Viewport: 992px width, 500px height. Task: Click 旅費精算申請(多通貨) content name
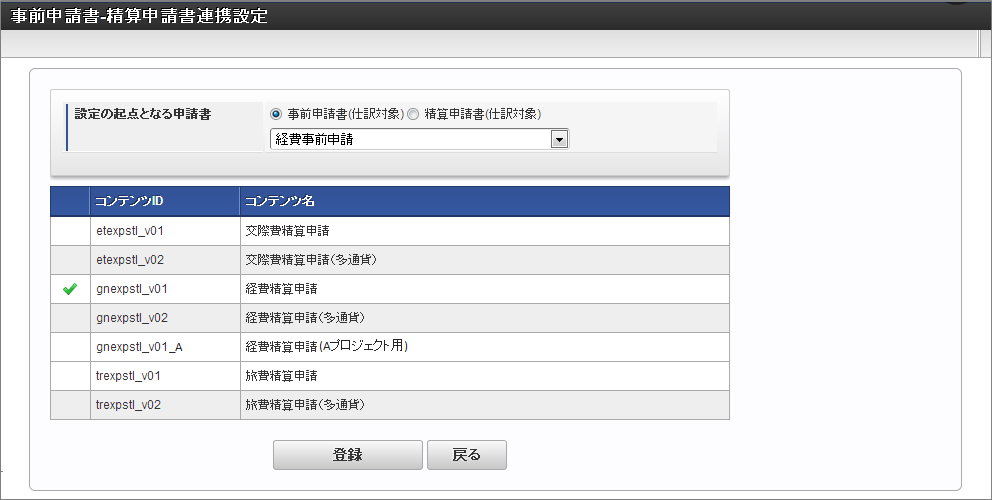pos(305,405)
